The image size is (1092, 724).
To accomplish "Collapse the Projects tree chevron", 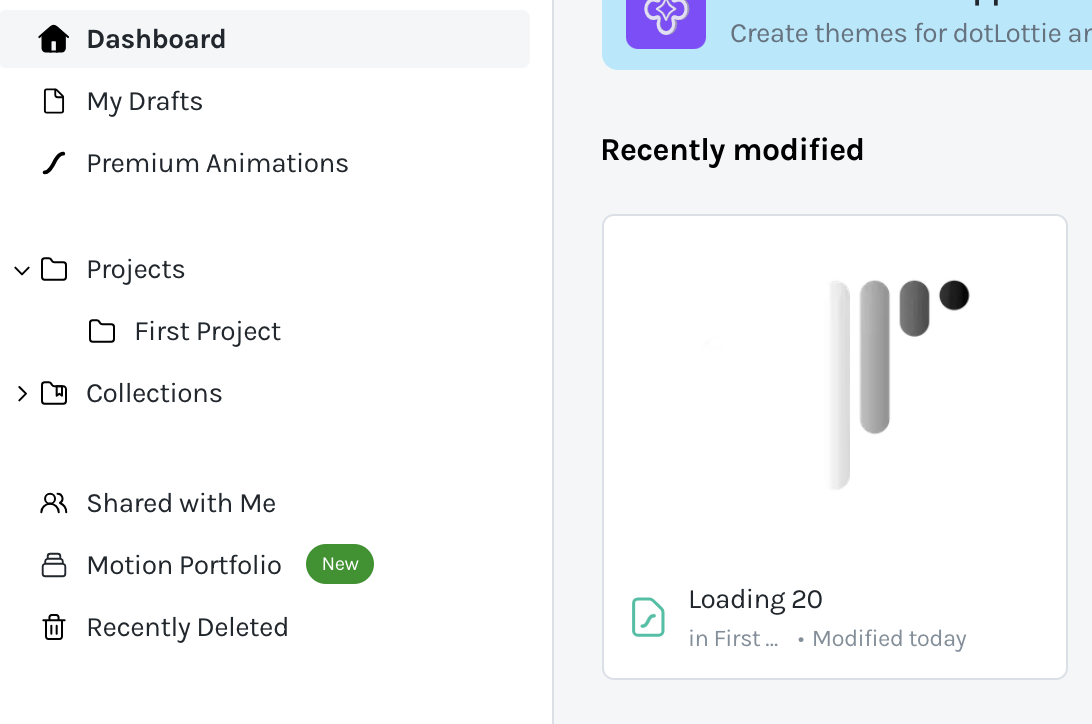I will point(22,269).
